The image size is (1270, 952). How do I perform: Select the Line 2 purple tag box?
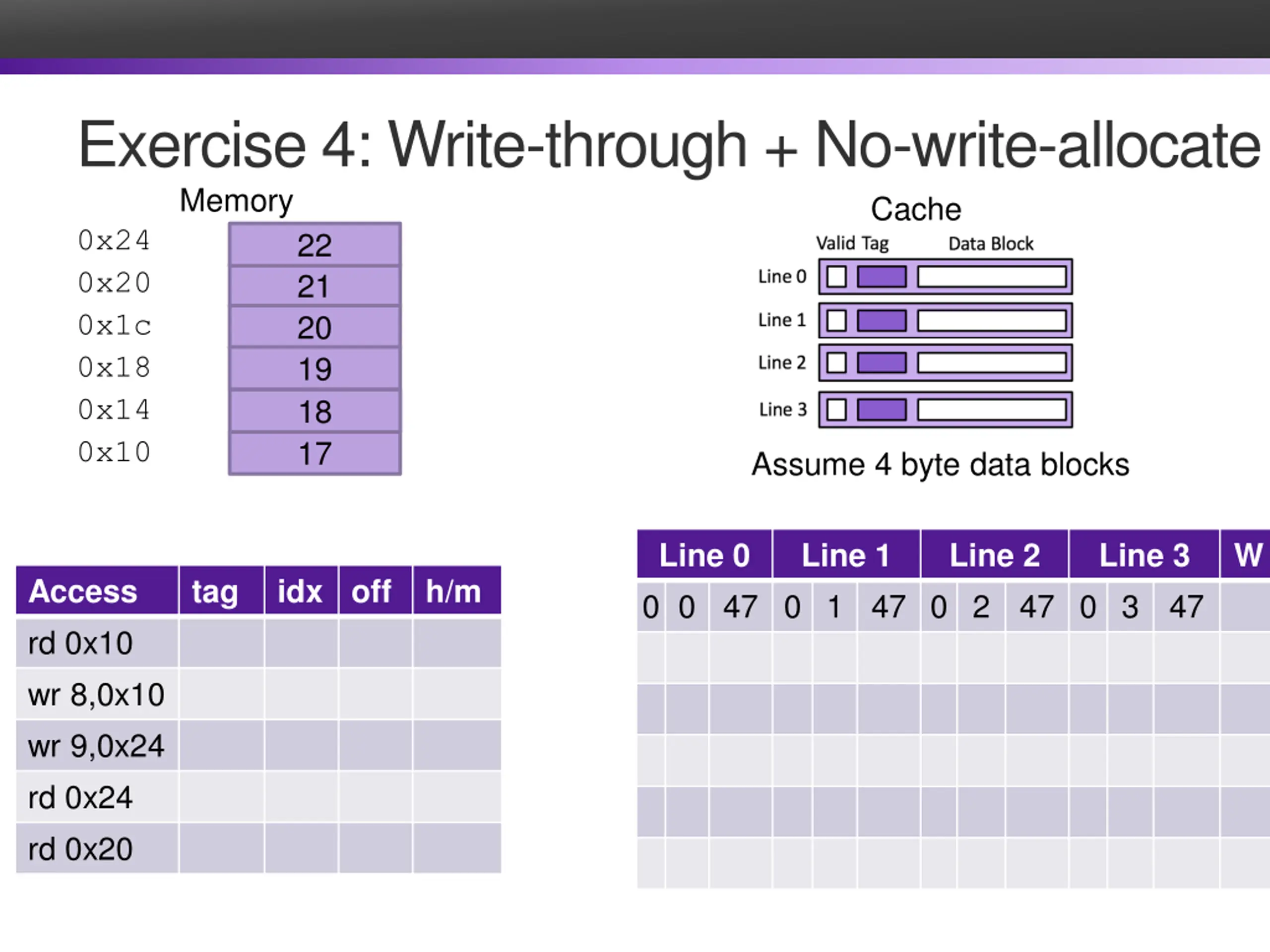881,362
